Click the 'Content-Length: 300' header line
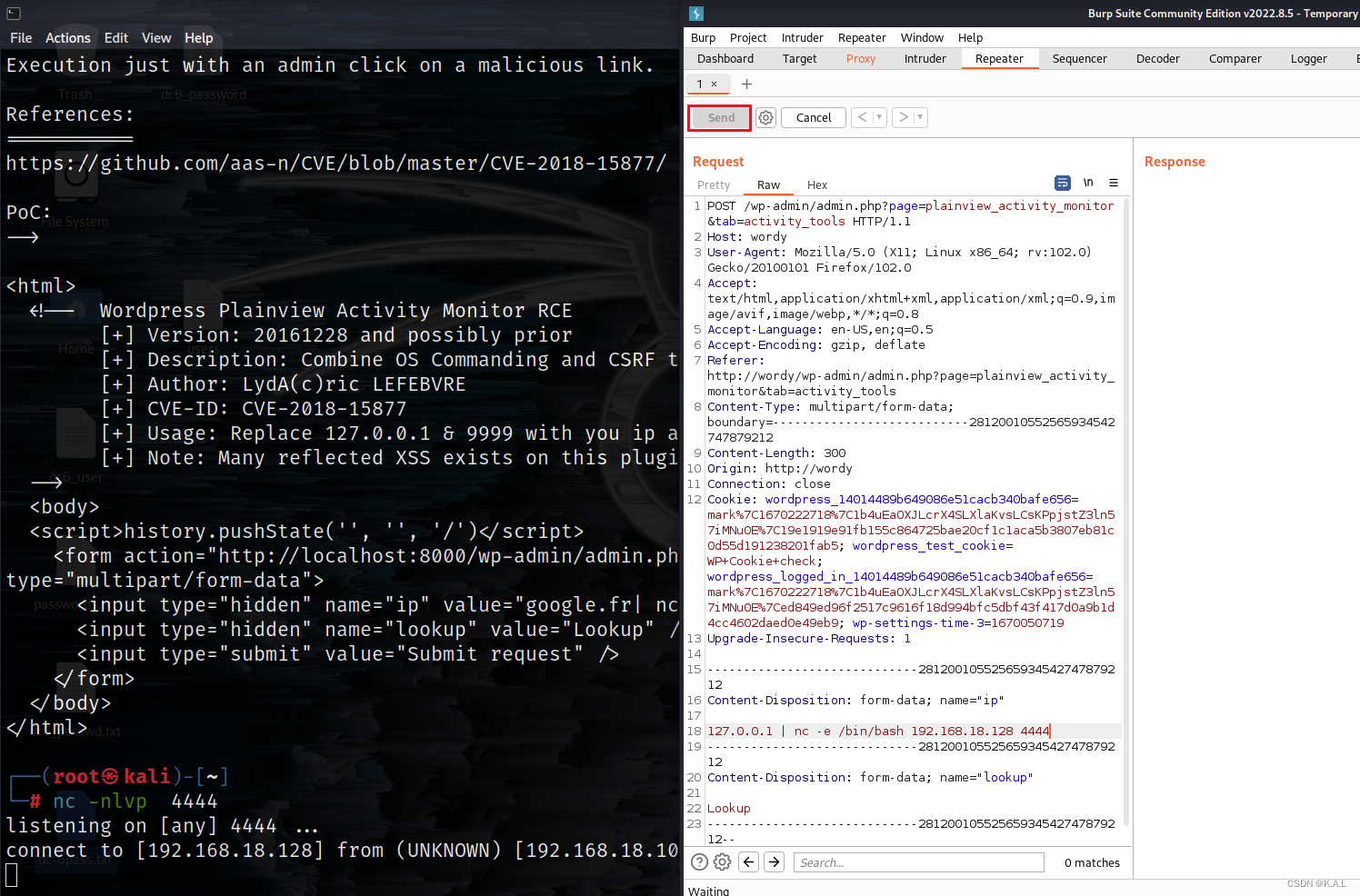This screenshot has width=1360, height=896. [776, 453]
